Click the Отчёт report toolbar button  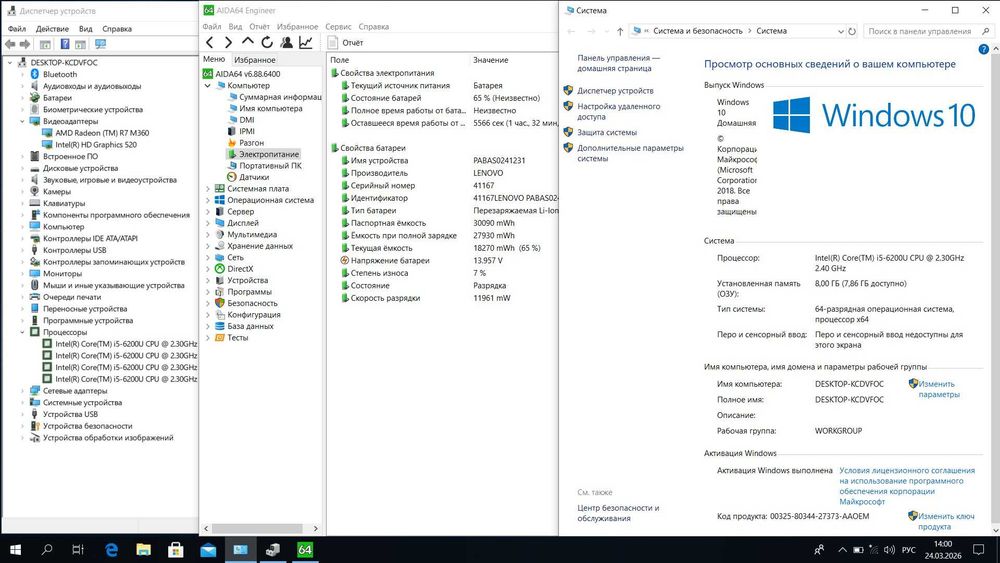point(346,43)
